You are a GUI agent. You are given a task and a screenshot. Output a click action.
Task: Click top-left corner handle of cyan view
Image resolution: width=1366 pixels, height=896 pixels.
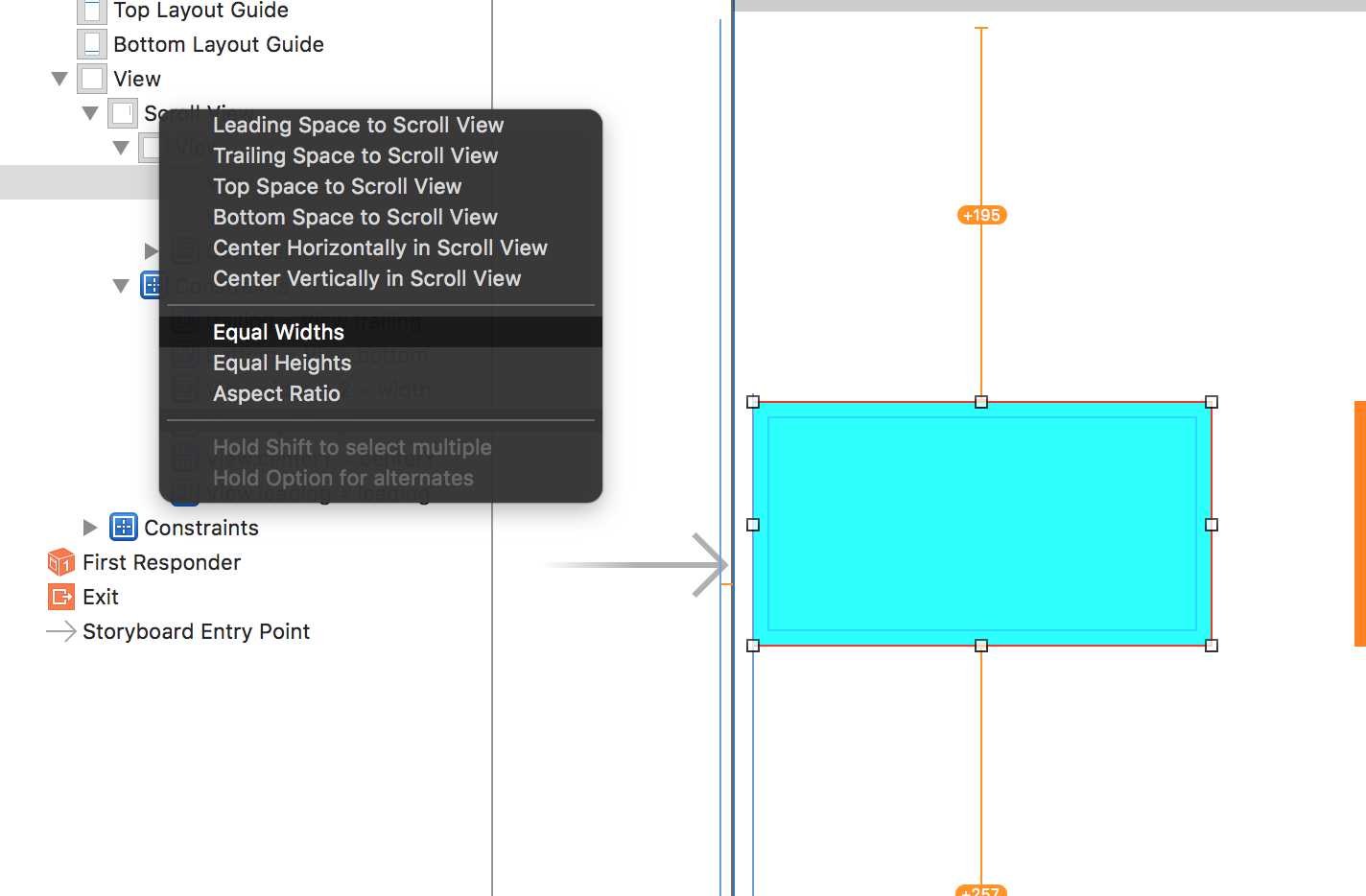[x=753, y=402]
